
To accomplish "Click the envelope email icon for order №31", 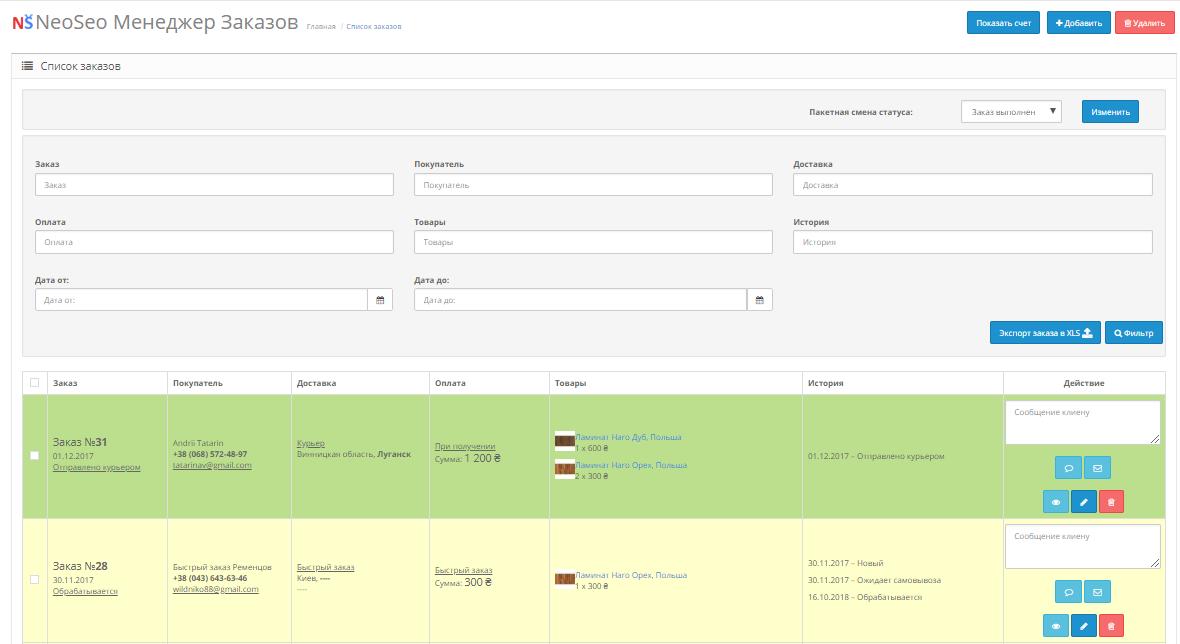I will tap(1097, 467).
